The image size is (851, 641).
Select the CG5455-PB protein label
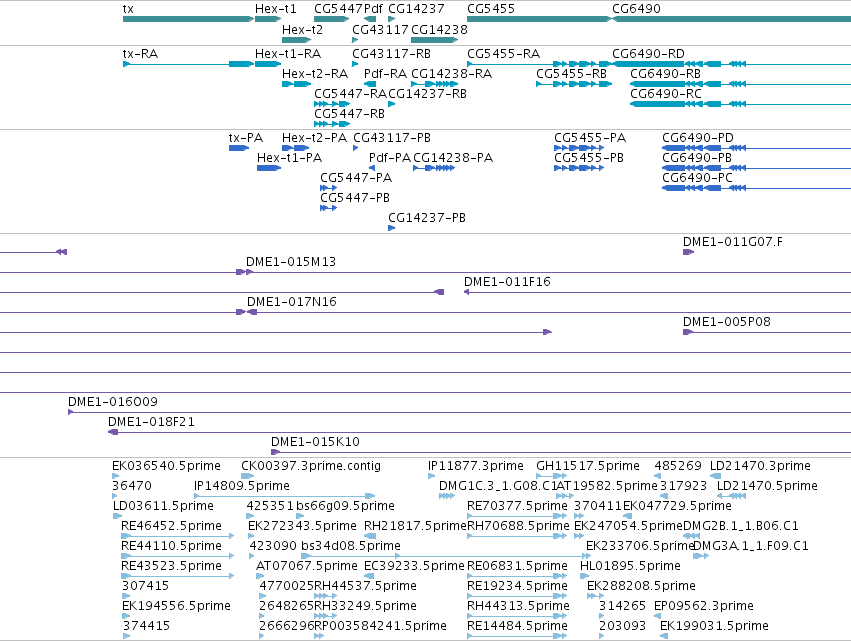(x=589, y=157)
